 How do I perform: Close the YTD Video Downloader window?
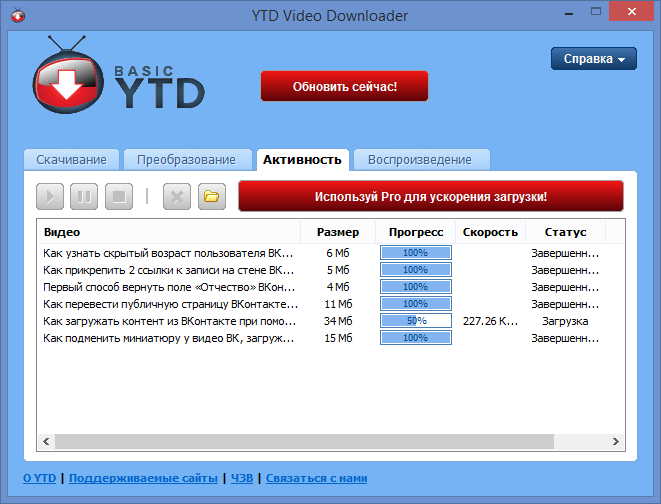(631, 12)
